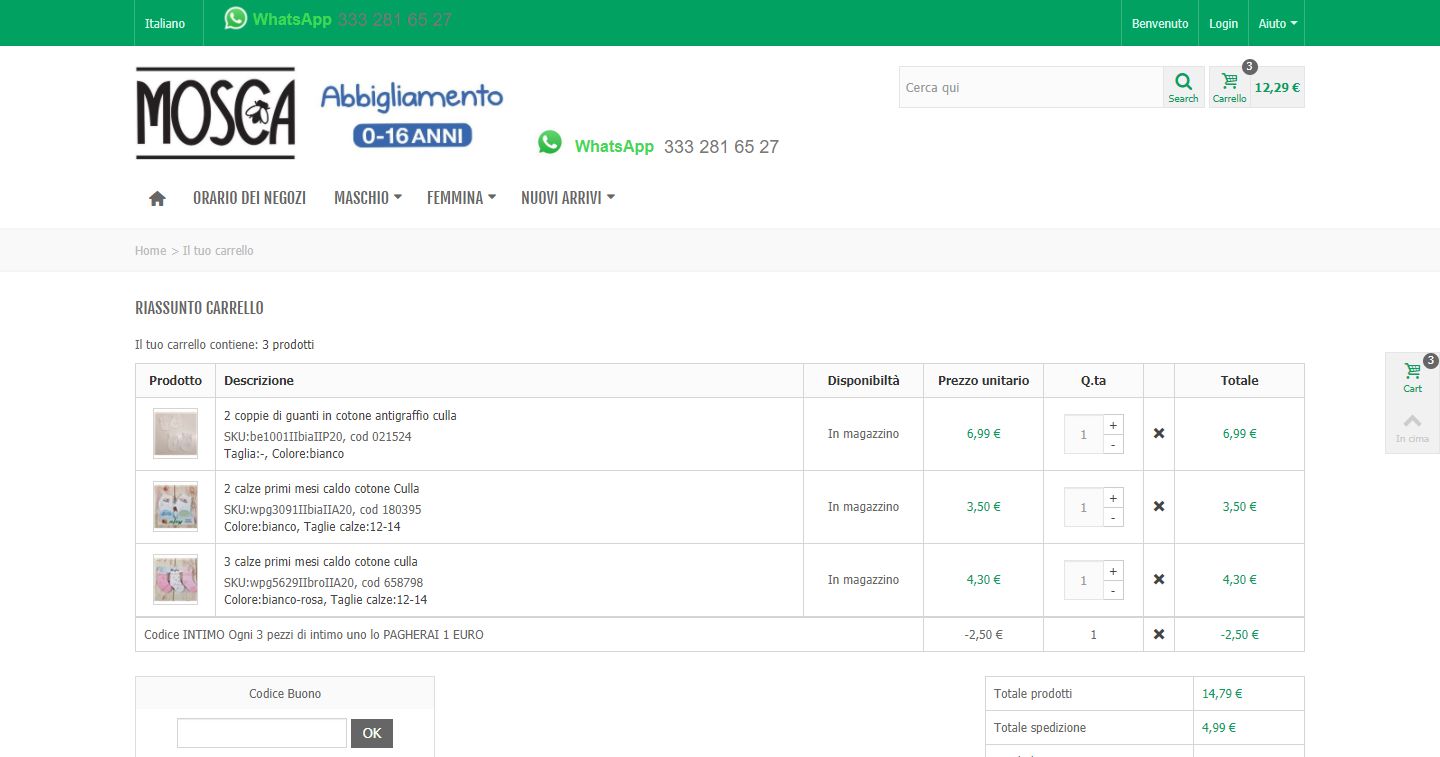Open the header Carrello cart icon
The height and width of the screenshot is (757, 1440).
1229,87
